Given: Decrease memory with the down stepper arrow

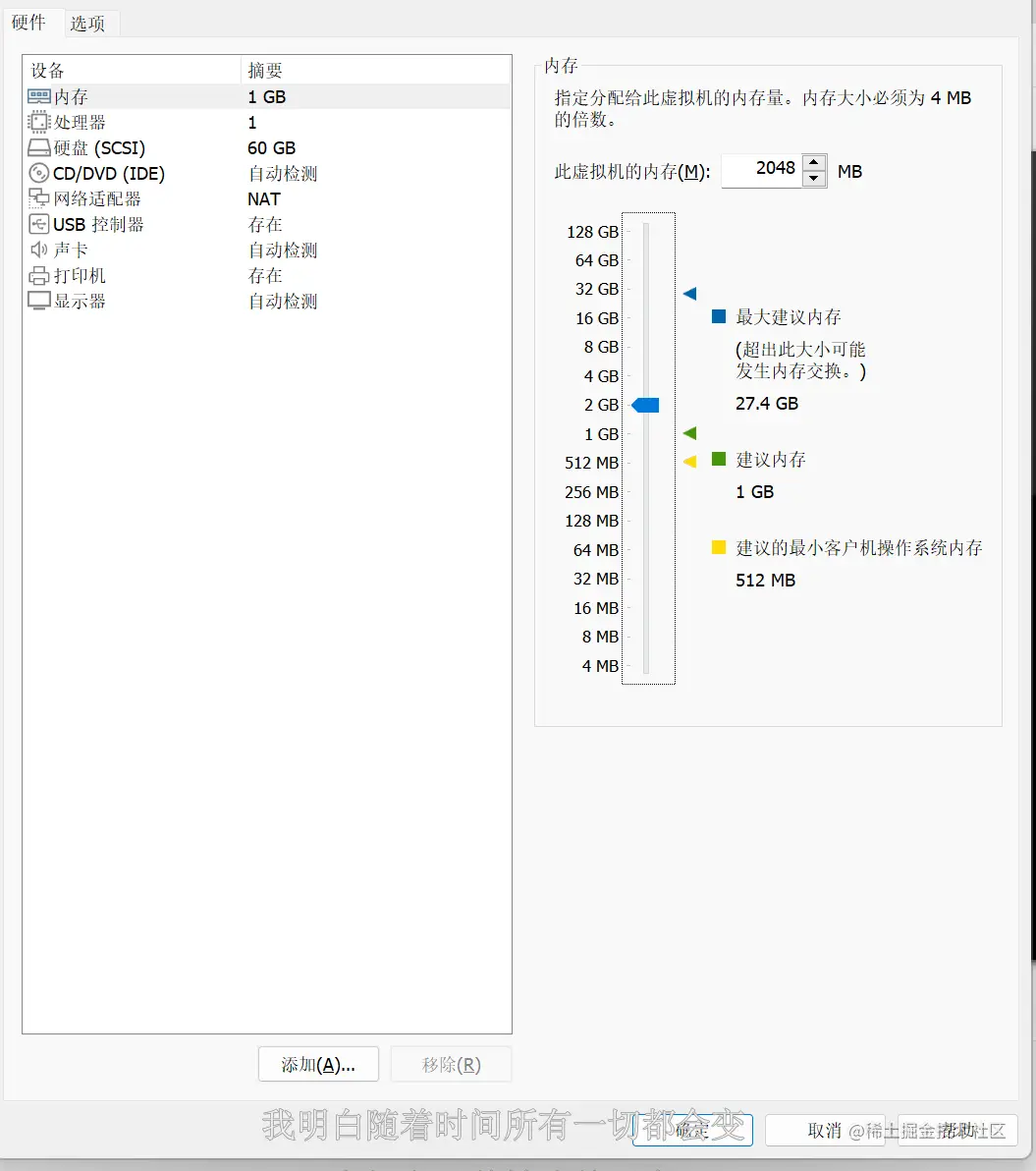Looking at the screenshot, I should coord(814,179).
